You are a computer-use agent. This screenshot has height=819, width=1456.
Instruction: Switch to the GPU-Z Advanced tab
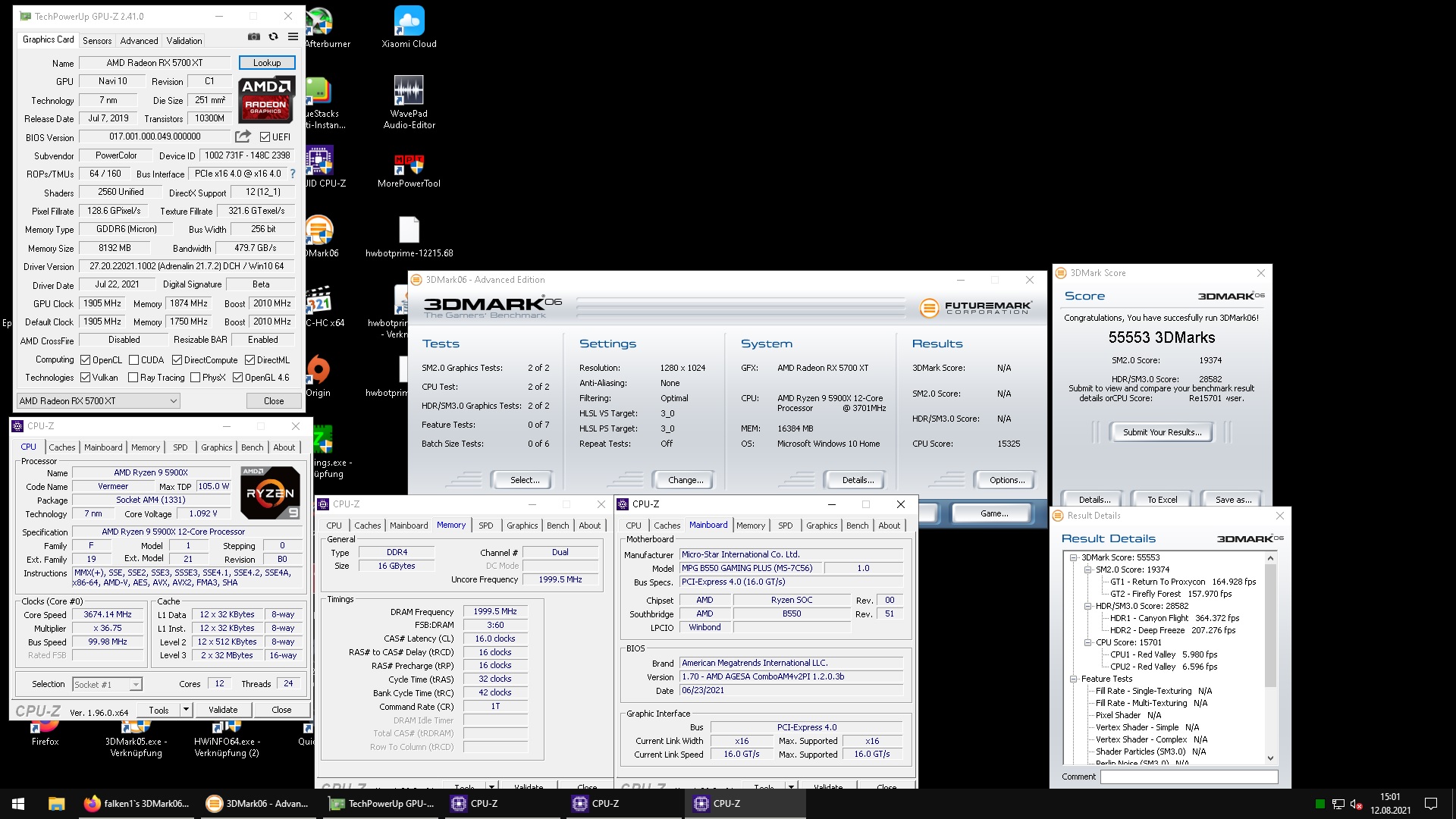[x=140, y=40]
